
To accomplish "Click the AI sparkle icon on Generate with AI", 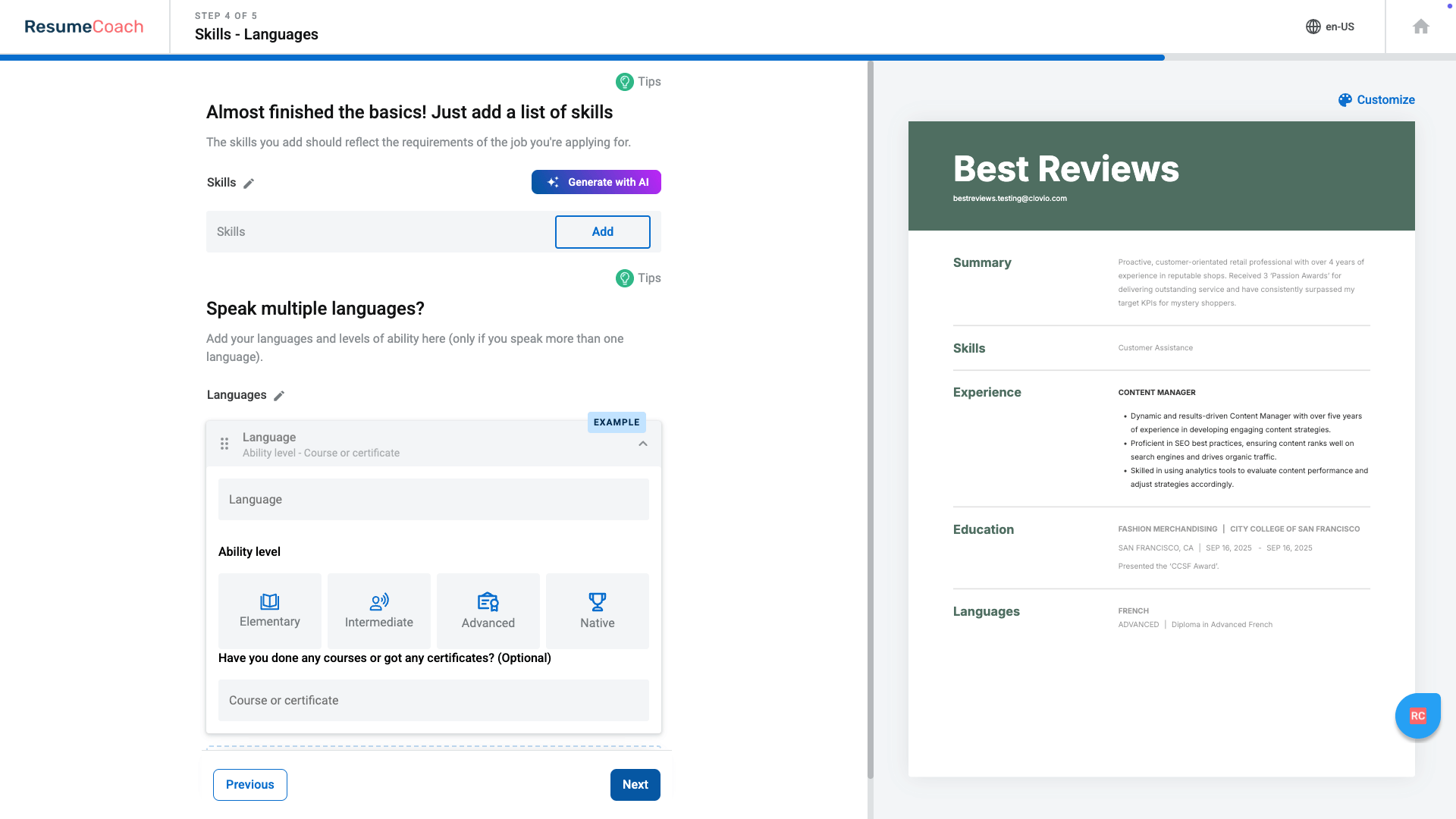I will coord(552,182).
